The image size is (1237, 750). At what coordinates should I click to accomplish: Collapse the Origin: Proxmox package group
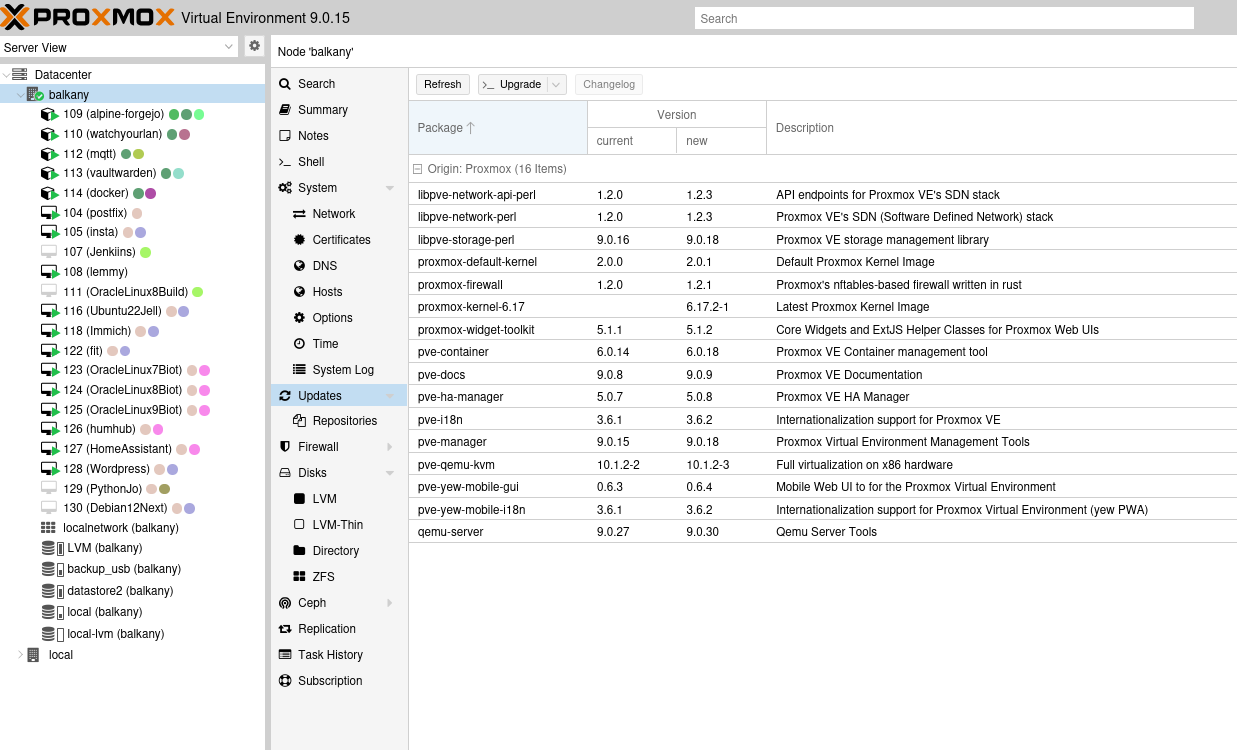point(418,169)
